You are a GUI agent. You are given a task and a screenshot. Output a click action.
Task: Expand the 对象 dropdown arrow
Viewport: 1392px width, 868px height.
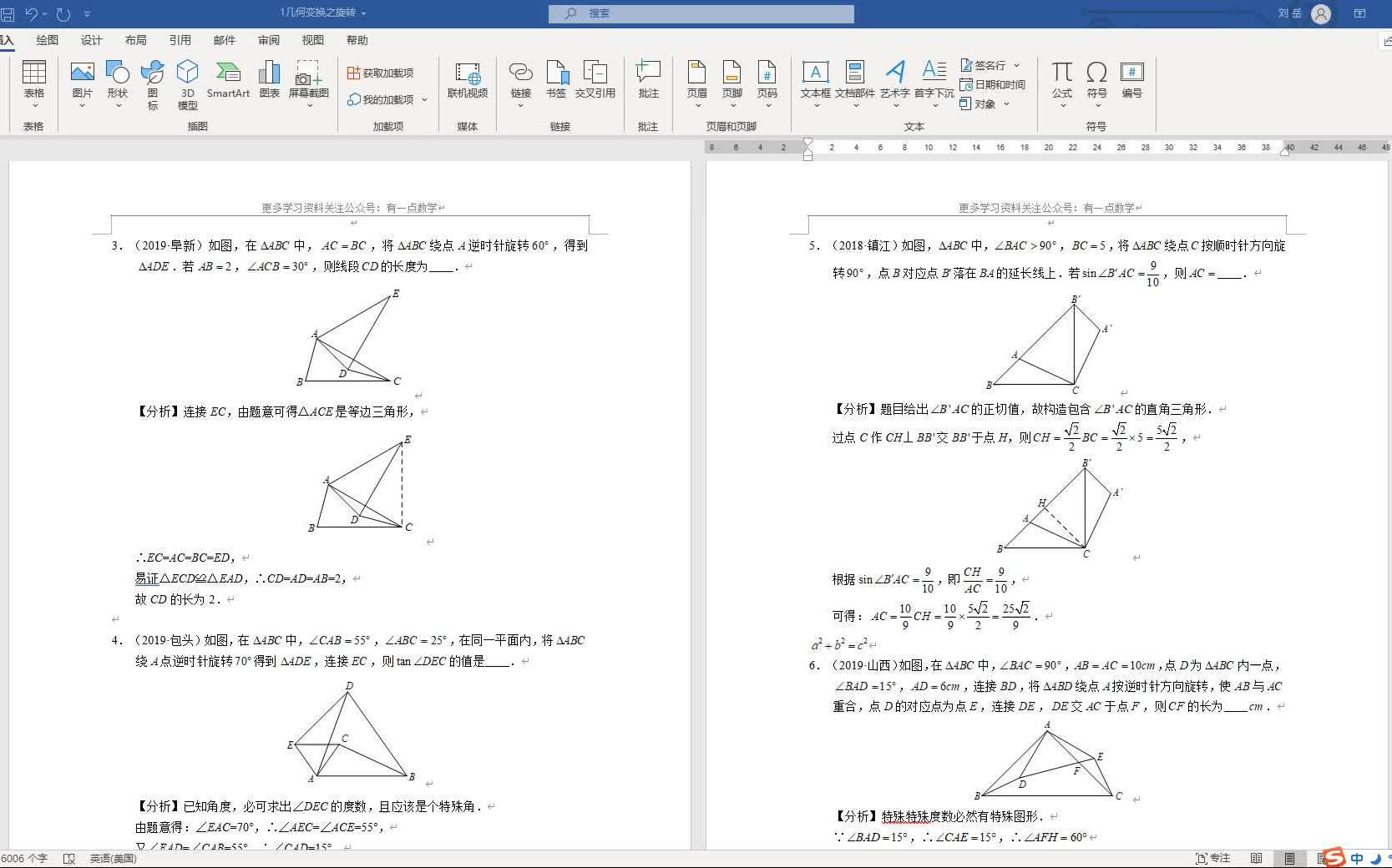point(1006,104)
